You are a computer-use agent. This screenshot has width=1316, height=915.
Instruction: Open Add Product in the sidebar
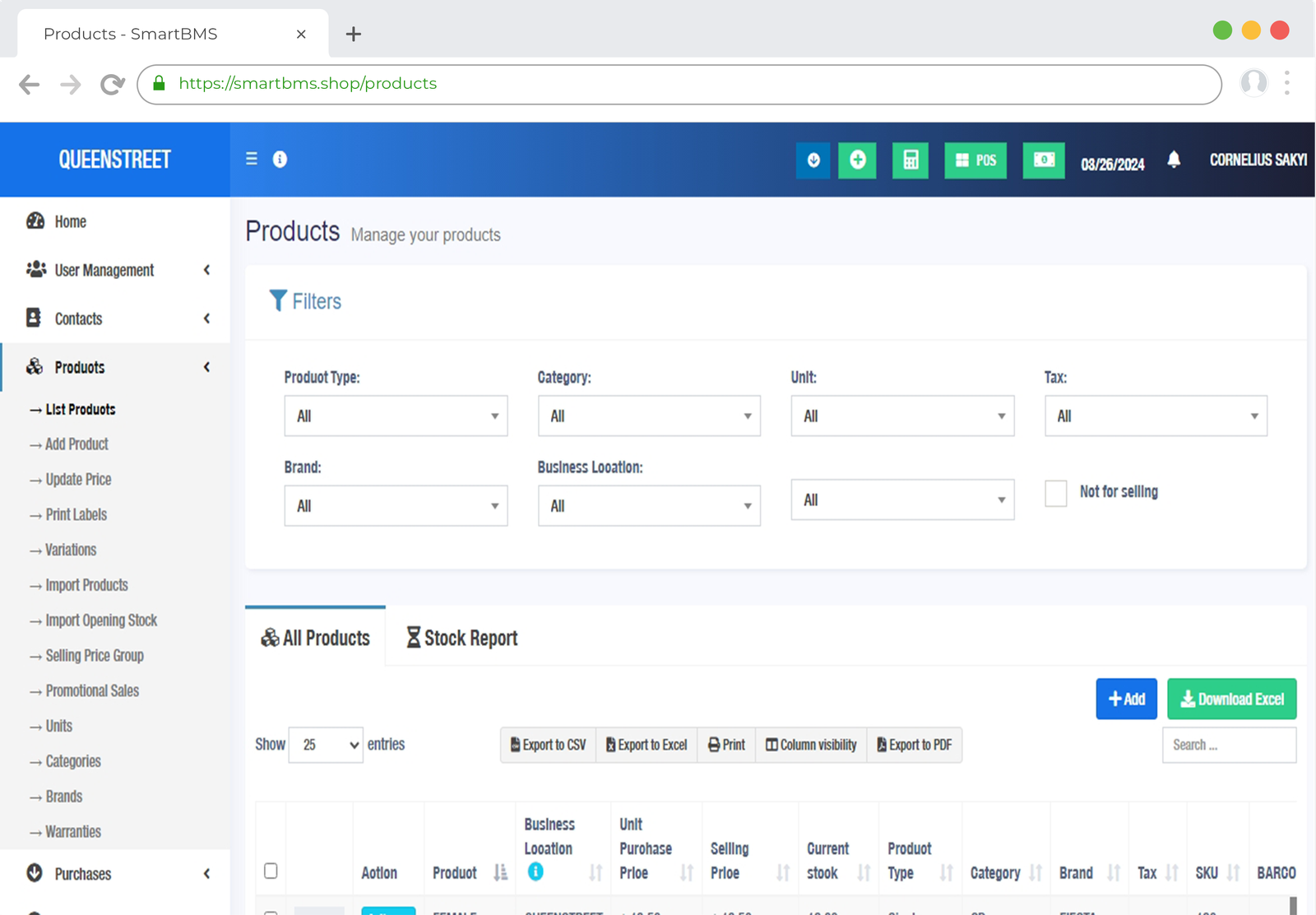tap(76, 444)
